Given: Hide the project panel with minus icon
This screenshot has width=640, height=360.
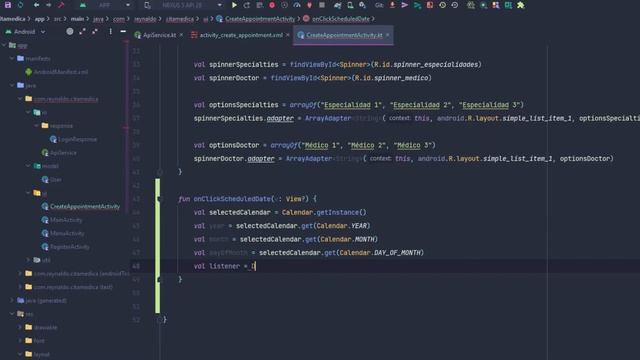Looking at the screenshot, I should [x=123, y=31].
